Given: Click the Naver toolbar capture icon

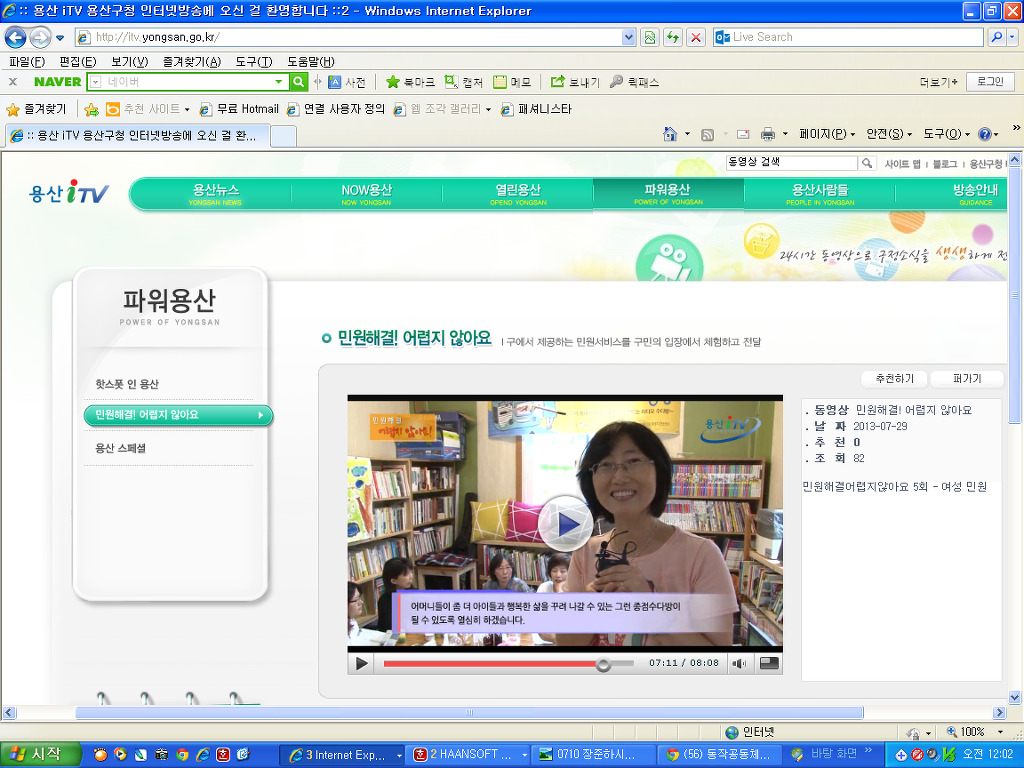Looking at the screenshot, I should pyautogui.click(x=452, y=82).
